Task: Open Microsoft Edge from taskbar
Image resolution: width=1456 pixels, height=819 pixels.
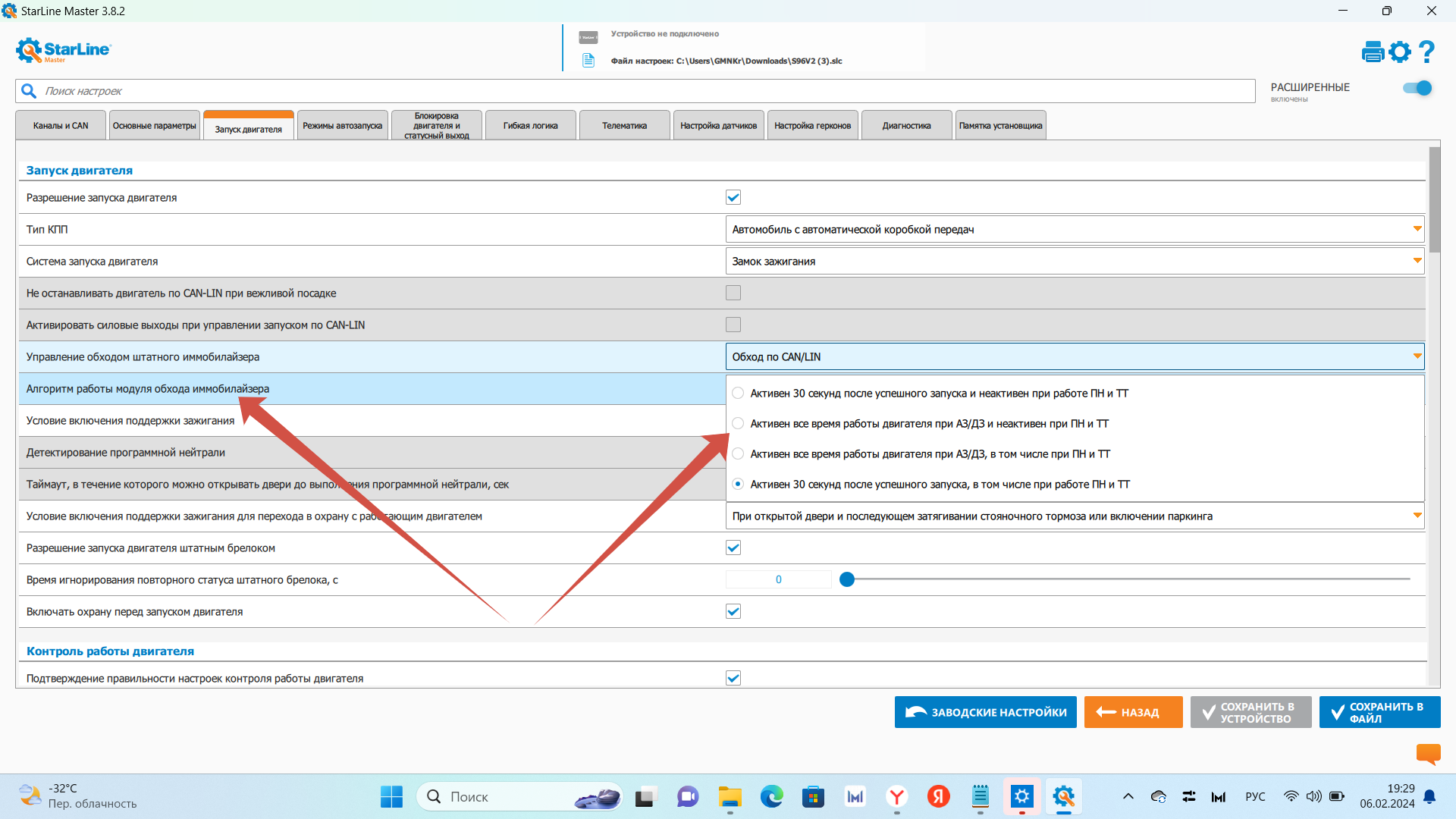Action: tap(771, 796)
